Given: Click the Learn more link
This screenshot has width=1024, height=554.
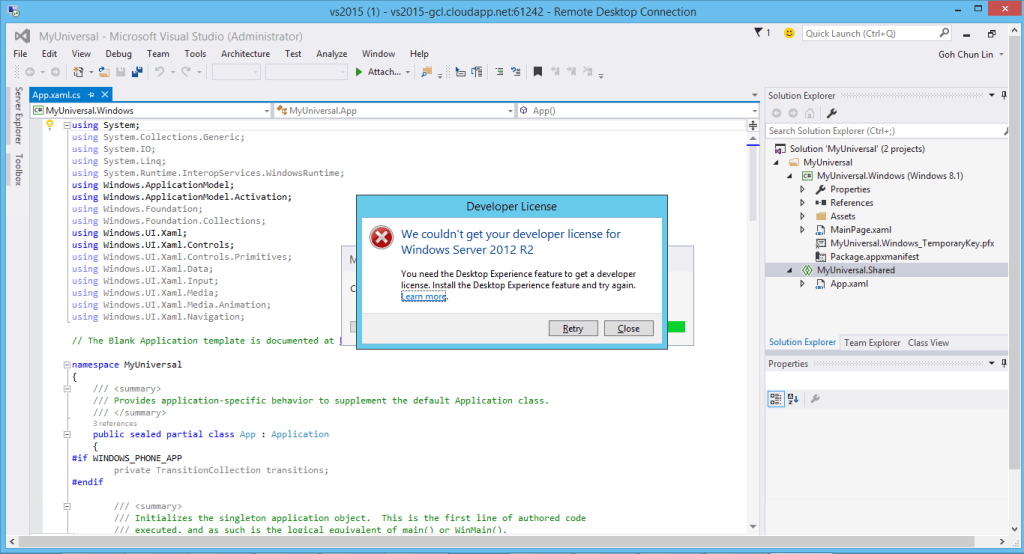Looking at the screenshot, I should [423, 297].
